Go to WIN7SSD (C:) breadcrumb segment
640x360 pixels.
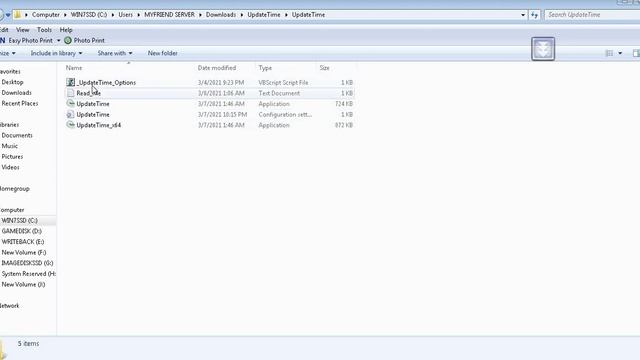89,15
